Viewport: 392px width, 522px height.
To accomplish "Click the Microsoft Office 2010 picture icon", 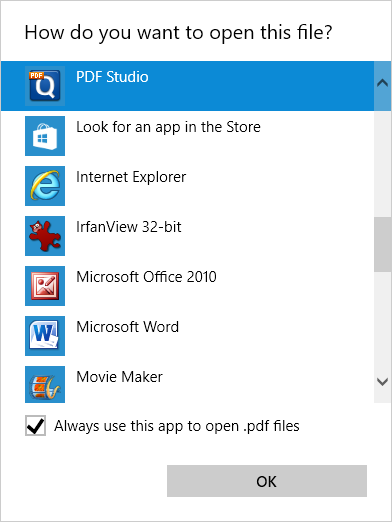I will (x=45, y=286).
